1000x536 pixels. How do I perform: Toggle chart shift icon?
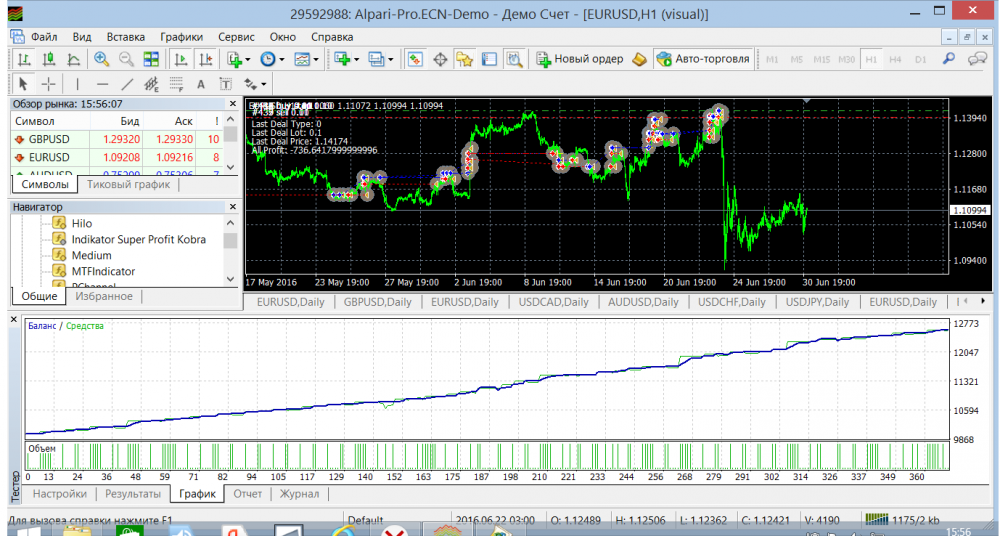(205, 59)
